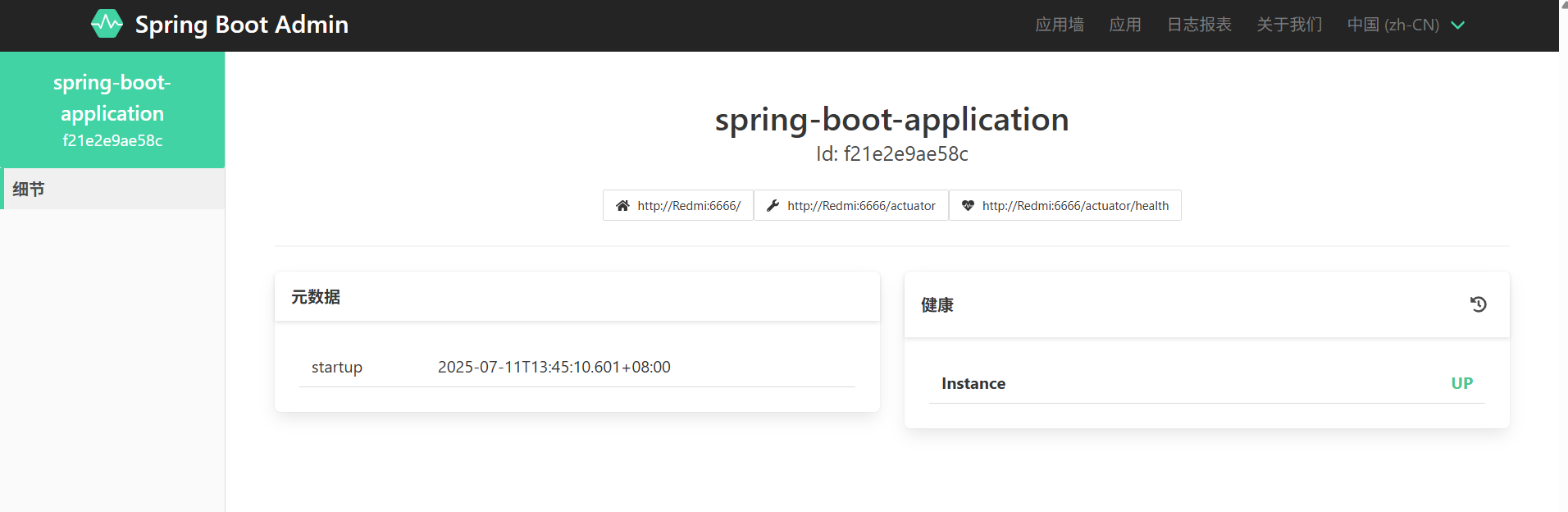The width and height of the screenshot is (1568, 512).
Task: Click the 2025-07-11T13:45:10.601+08:00 value
Action: [554, 367]
